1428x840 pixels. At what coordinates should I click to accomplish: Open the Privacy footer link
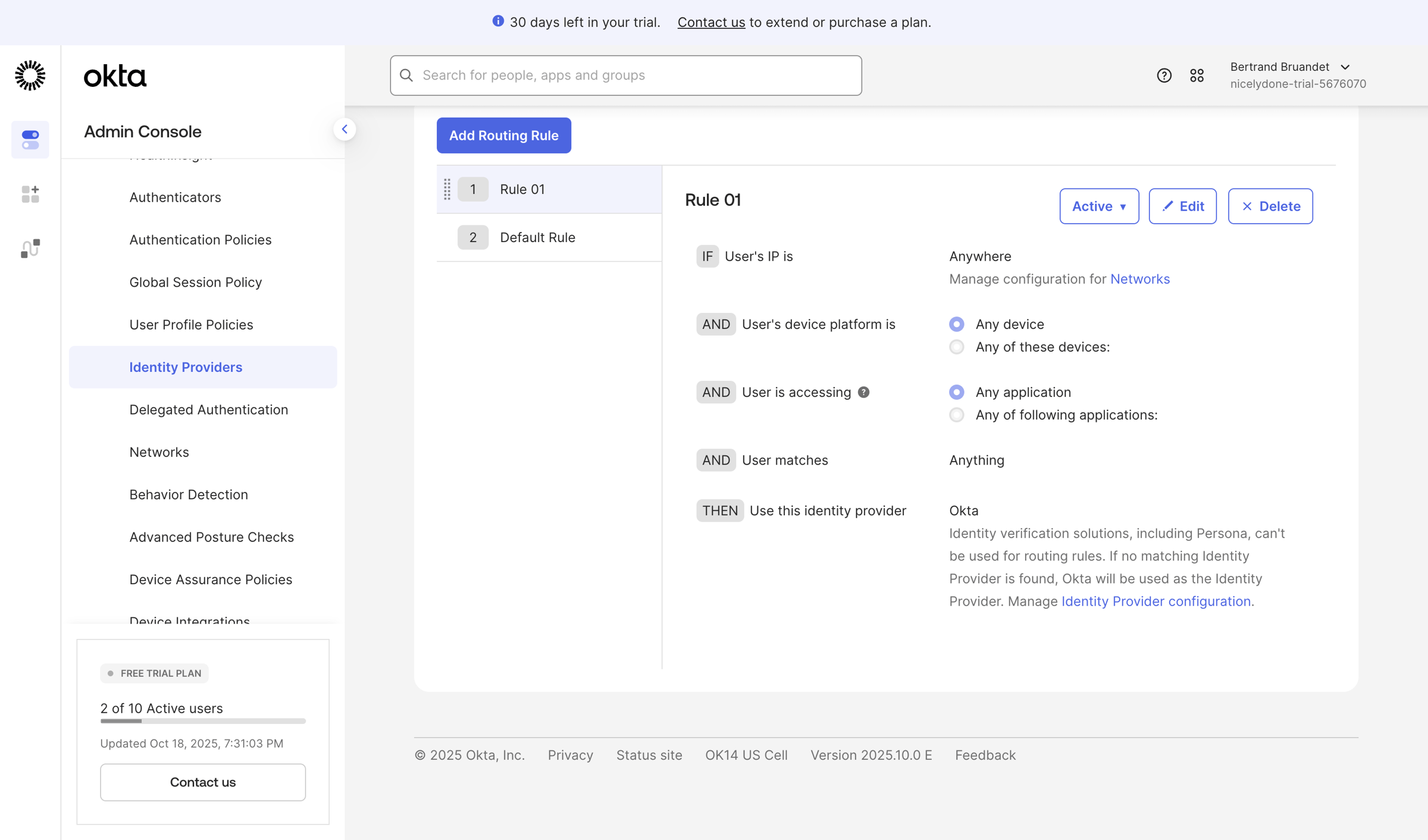click(x=570, y=755)
